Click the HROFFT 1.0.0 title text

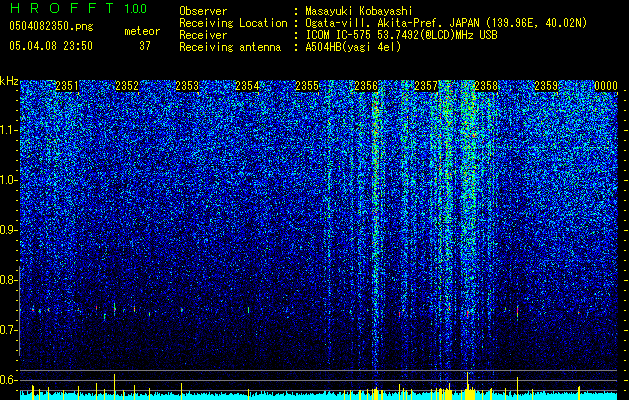[78, 8]
